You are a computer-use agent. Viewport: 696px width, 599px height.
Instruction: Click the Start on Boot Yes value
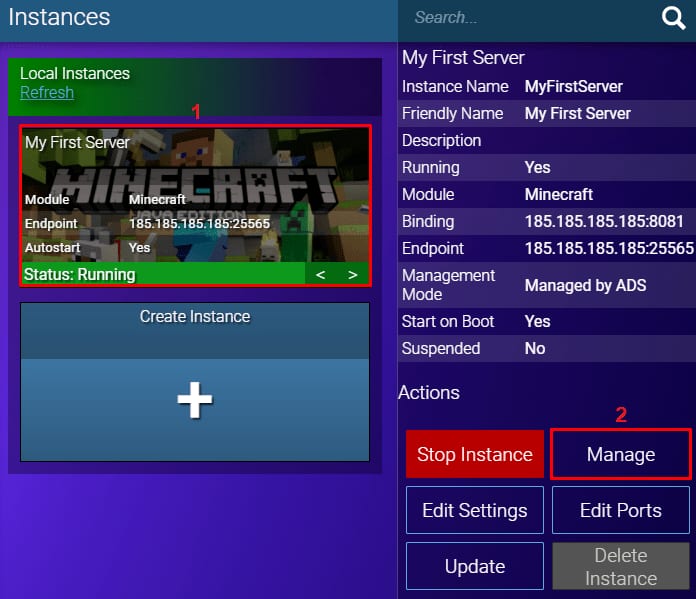click(538, 321)
